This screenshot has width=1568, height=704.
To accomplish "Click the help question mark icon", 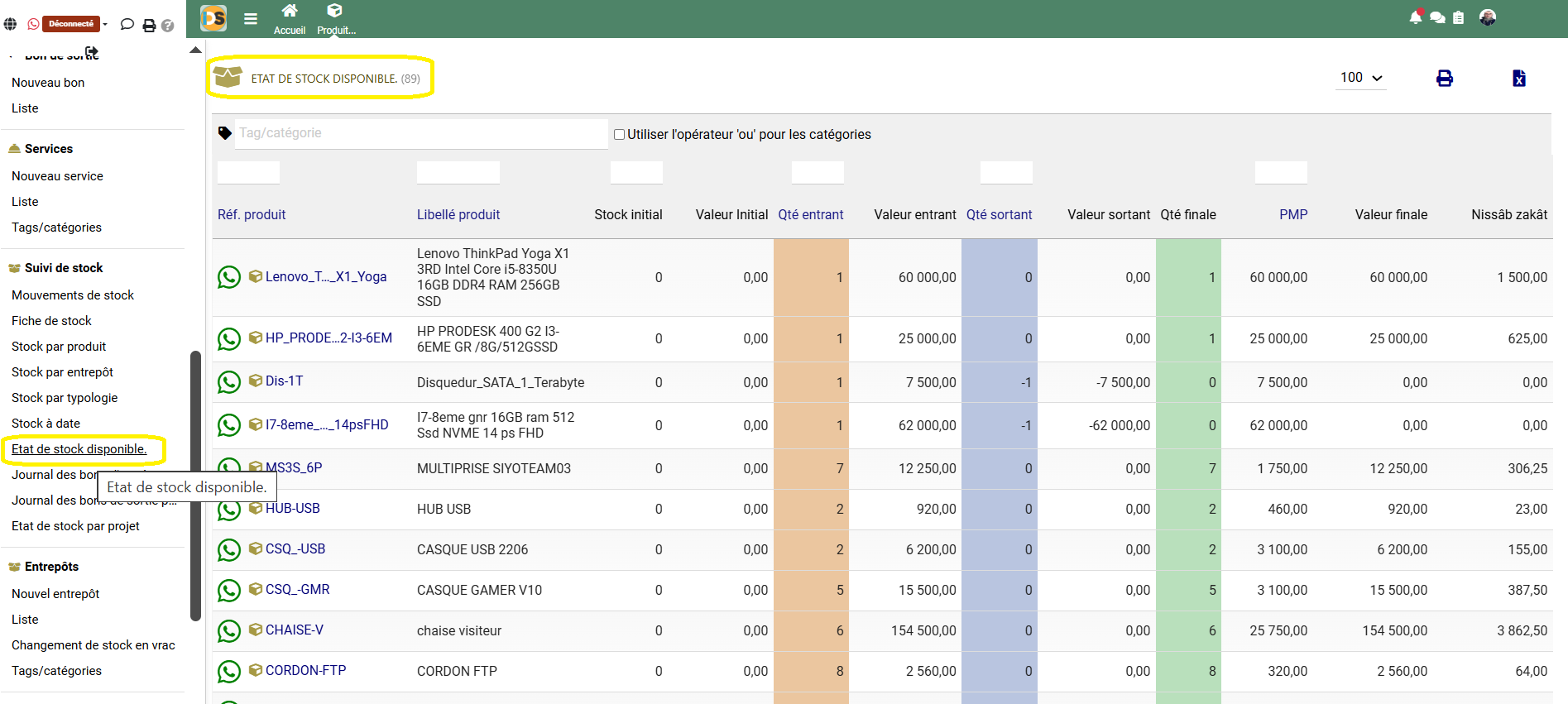I will pos(168,26).
